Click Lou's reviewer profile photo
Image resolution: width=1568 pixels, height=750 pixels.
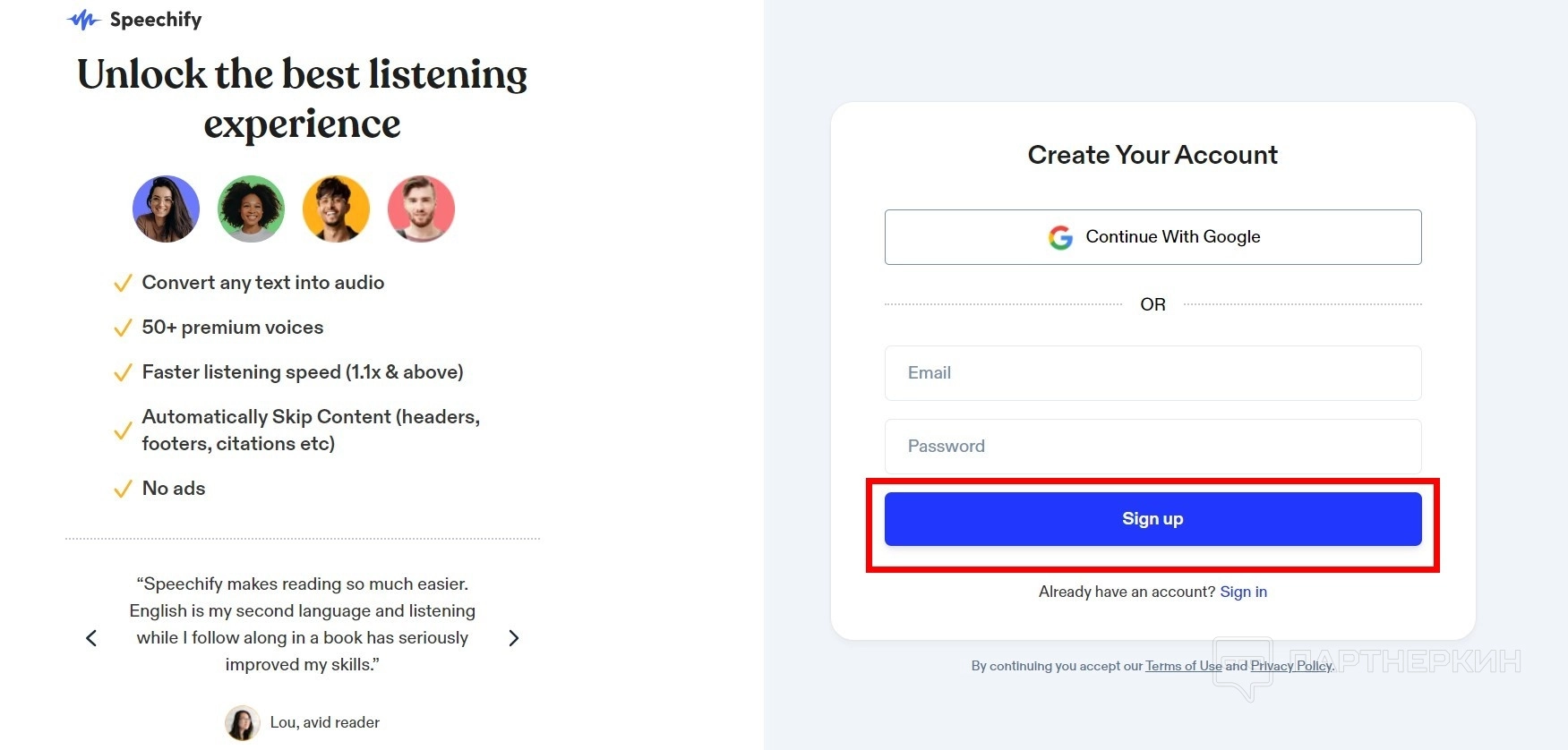pos(242,723)
